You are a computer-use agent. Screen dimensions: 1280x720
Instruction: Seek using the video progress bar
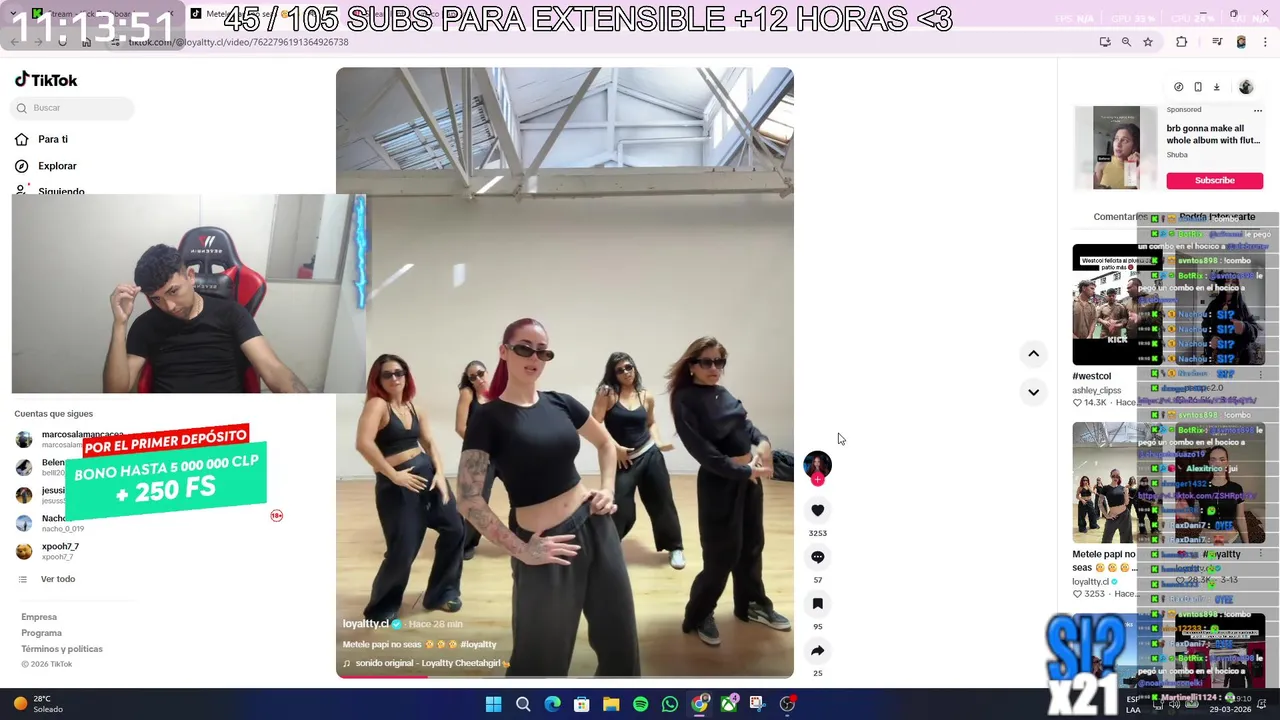pyautogui.click(x=565, y=676)
